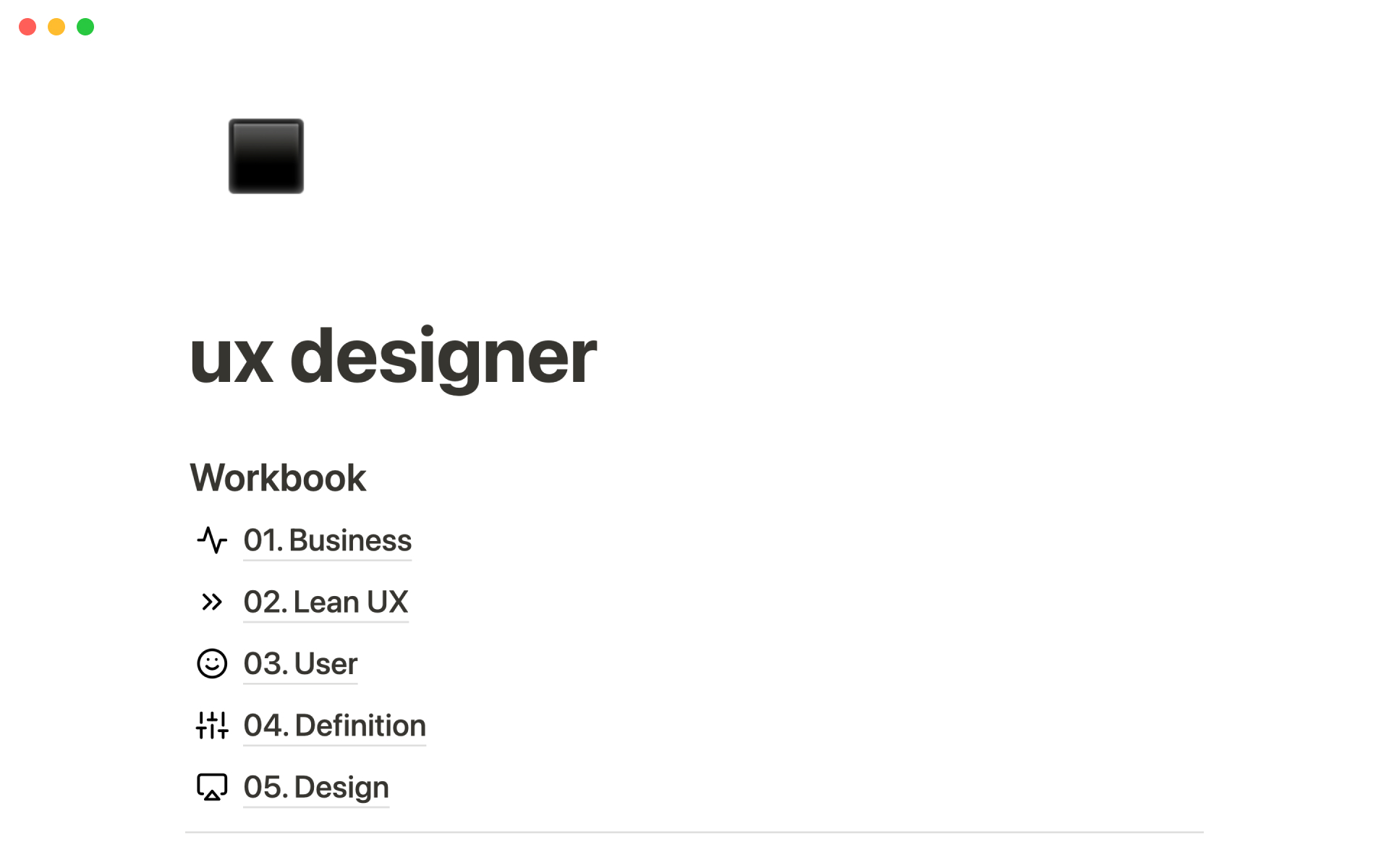
Task: Minimize the window using the yellow button
Action: (56, 27)
